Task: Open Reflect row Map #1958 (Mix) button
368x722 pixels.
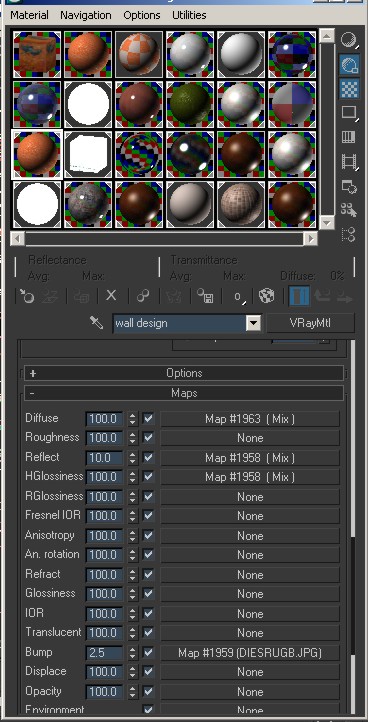Action: tap(250, 458)
